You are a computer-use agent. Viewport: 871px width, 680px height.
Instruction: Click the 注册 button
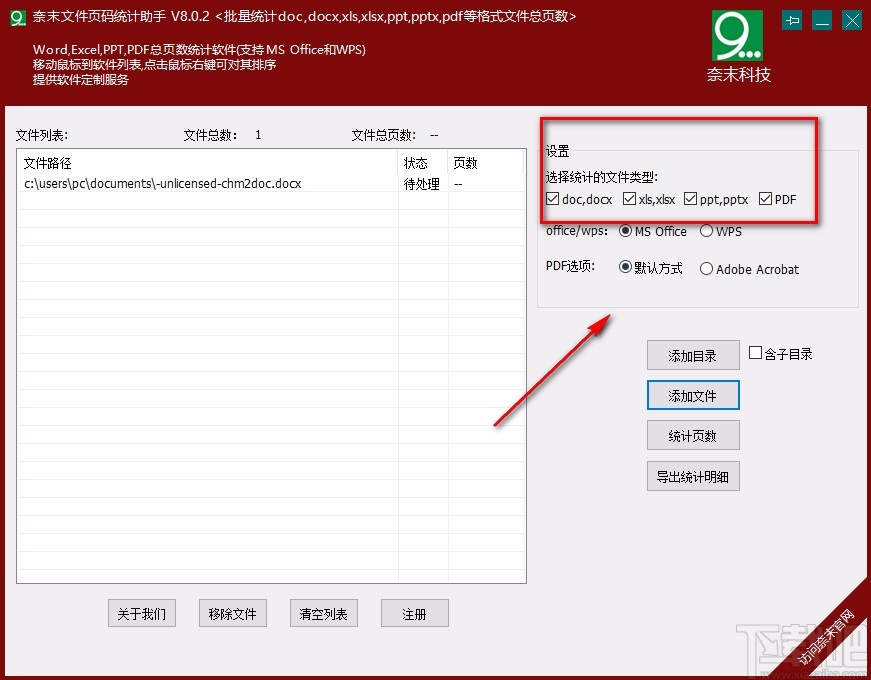414,613
